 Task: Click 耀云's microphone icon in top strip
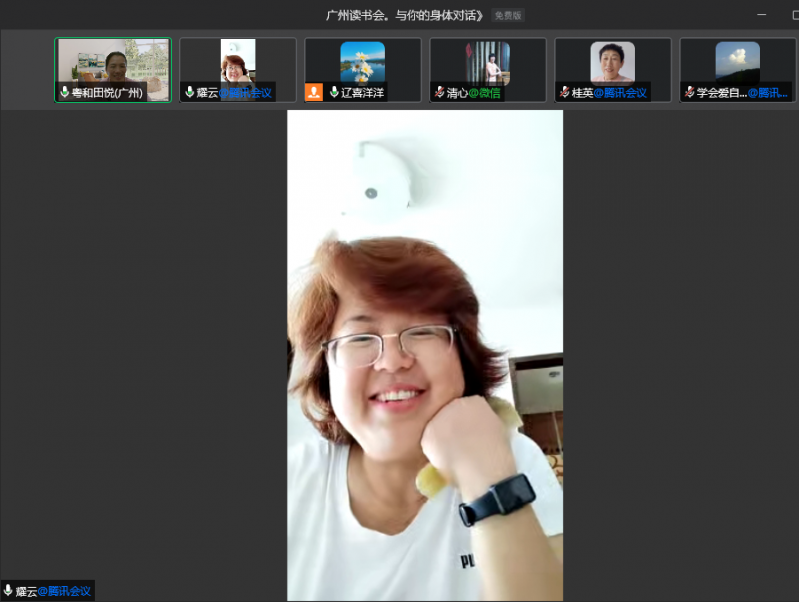tap(189, 92)
